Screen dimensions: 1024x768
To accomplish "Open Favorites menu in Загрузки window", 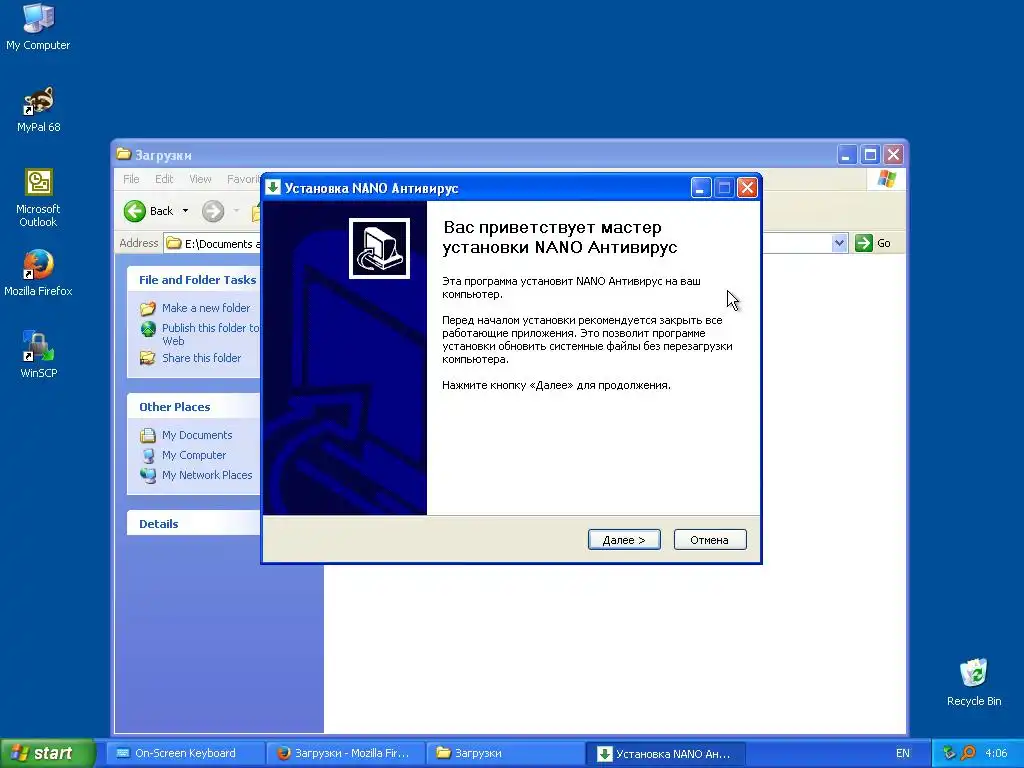I will 243,179.
